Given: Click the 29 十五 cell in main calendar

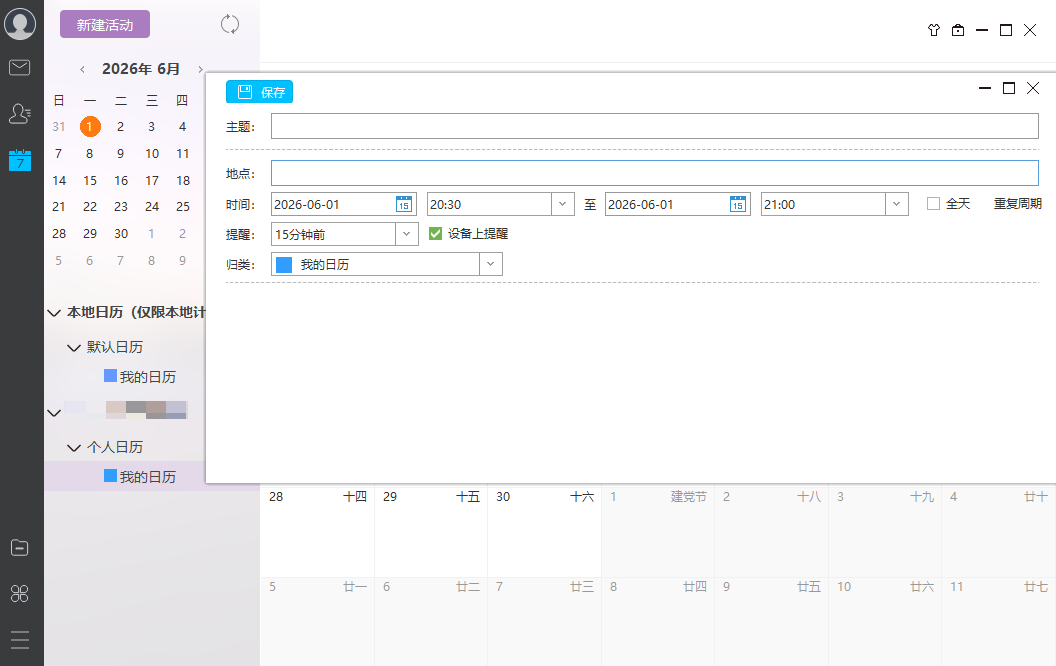Looking at the screenshot, I should pos(431,531).
